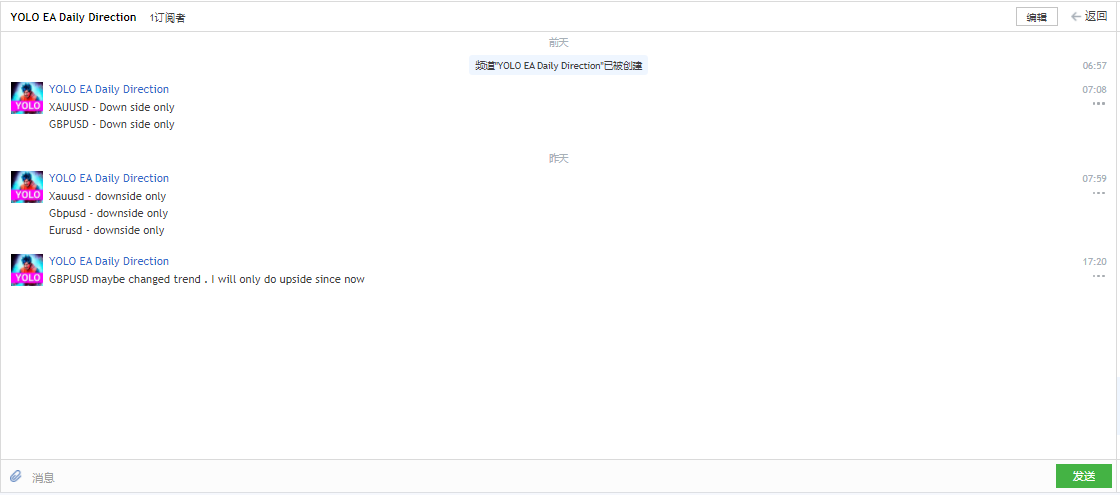Click YOLO avatar on Eurusd downside message

pyautogui.click(x=27, y=186)
